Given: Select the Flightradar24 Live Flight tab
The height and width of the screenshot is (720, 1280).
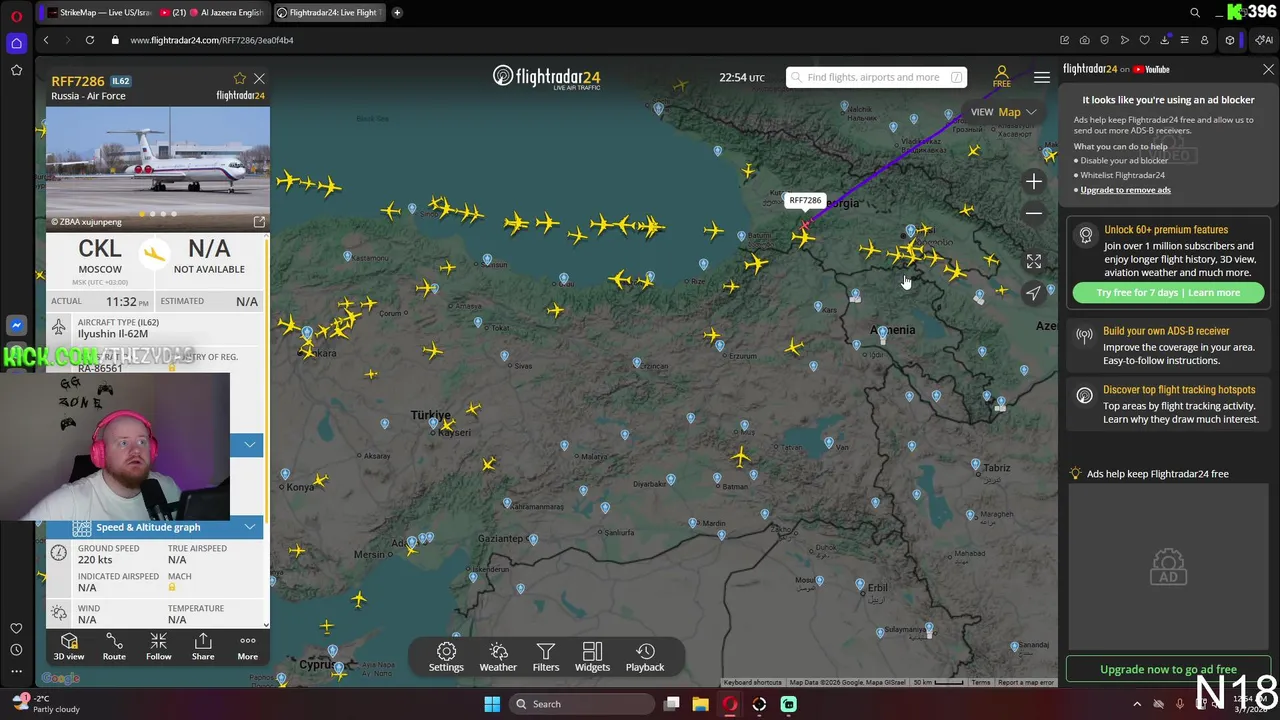Looking at the screenshot, I should point(328,12).
